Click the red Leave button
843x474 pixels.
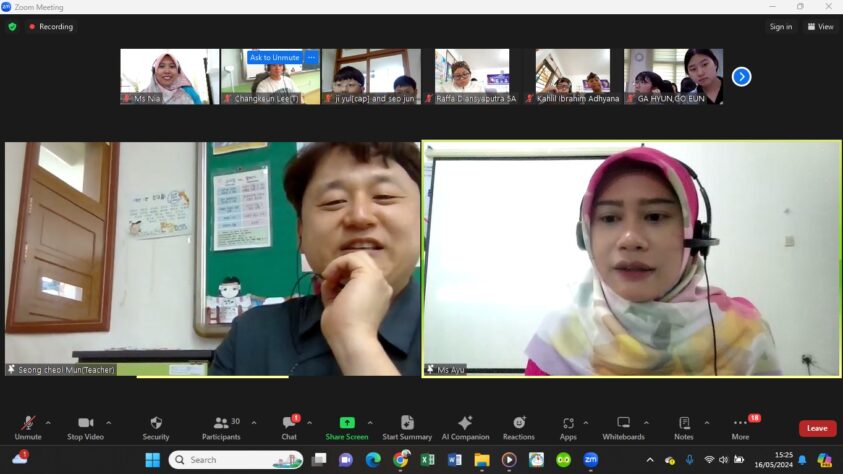(x=817, y=428)
